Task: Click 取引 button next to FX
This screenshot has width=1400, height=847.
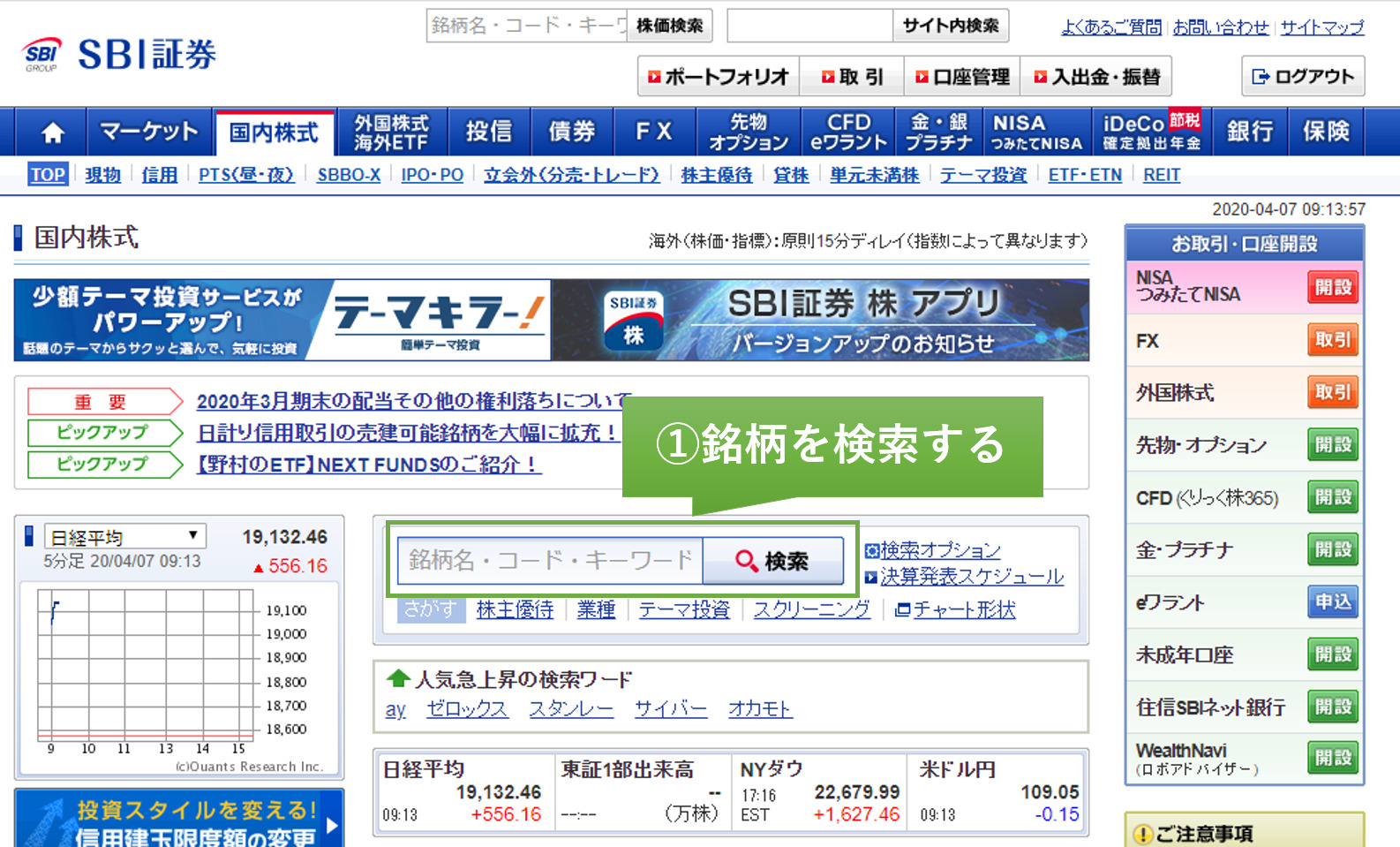Action: click(x=1332, y=340)
